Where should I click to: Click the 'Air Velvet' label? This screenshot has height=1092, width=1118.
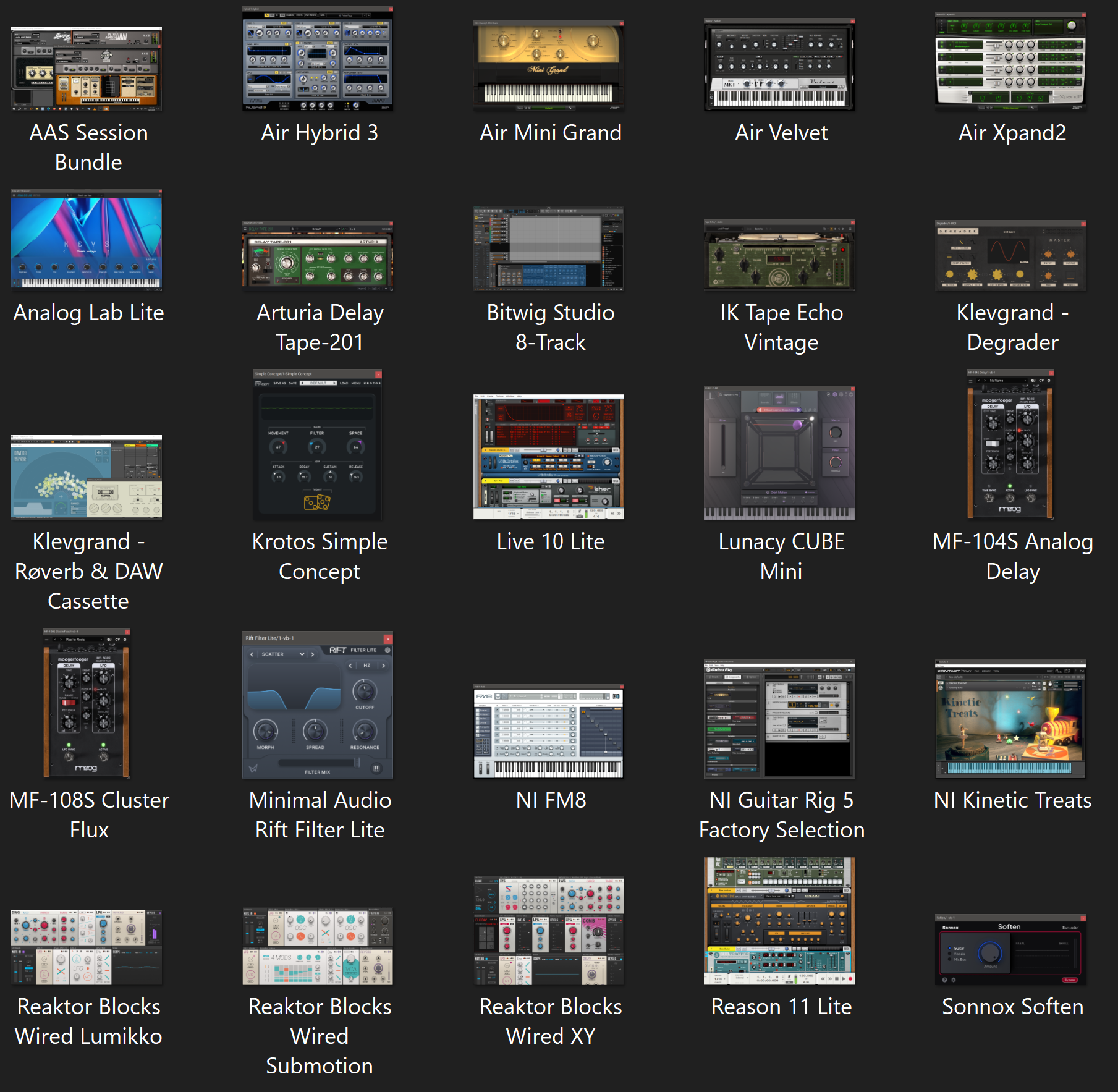click(x=781, y=133)
